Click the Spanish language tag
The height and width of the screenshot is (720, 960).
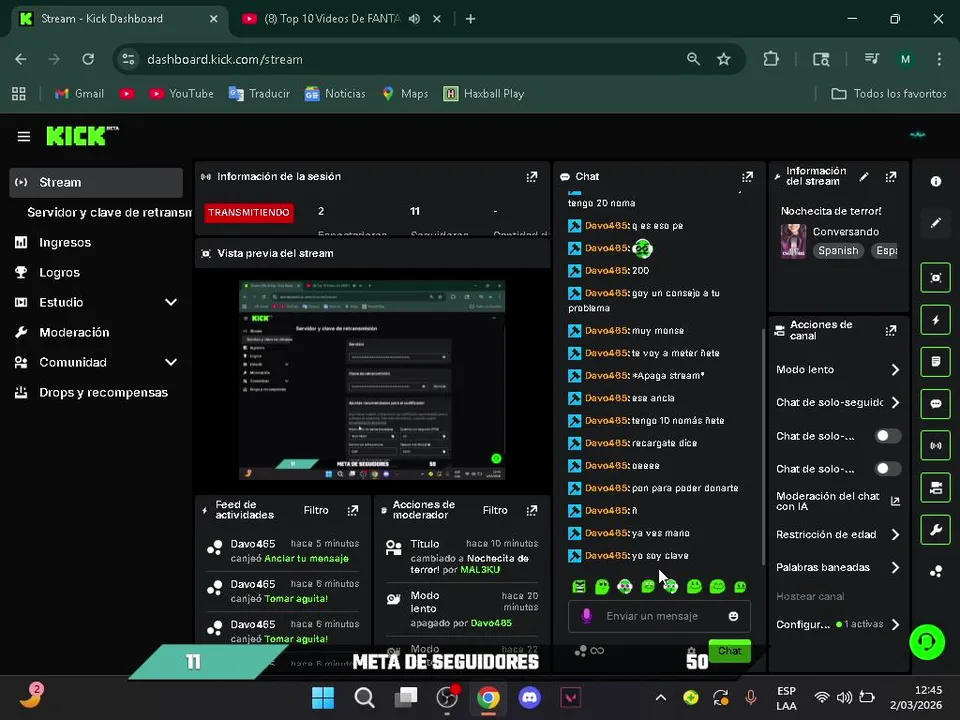click(x=838, y=250)
